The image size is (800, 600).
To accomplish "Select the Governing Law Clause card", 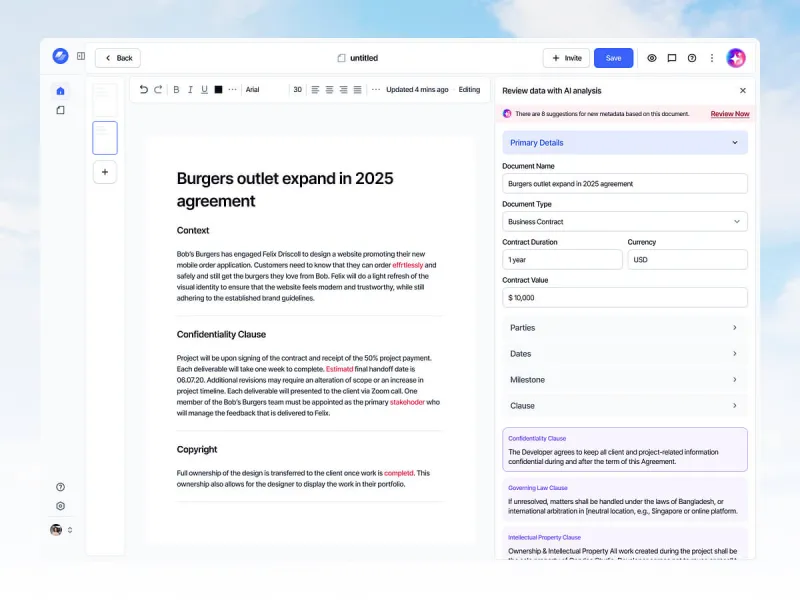I will tap(625, 499).
